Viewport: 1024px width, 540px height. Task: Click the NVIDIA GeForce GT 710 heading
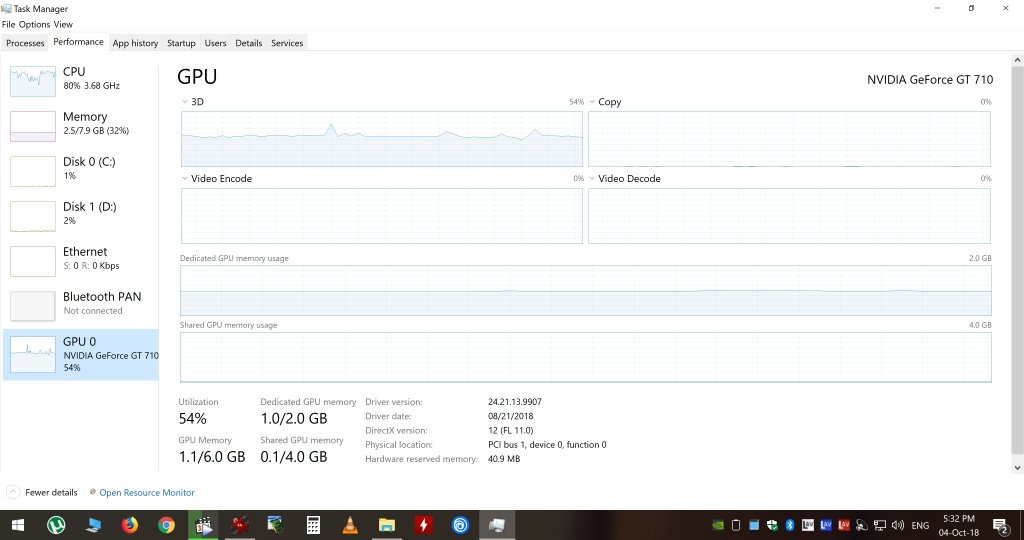coord(930,80)
